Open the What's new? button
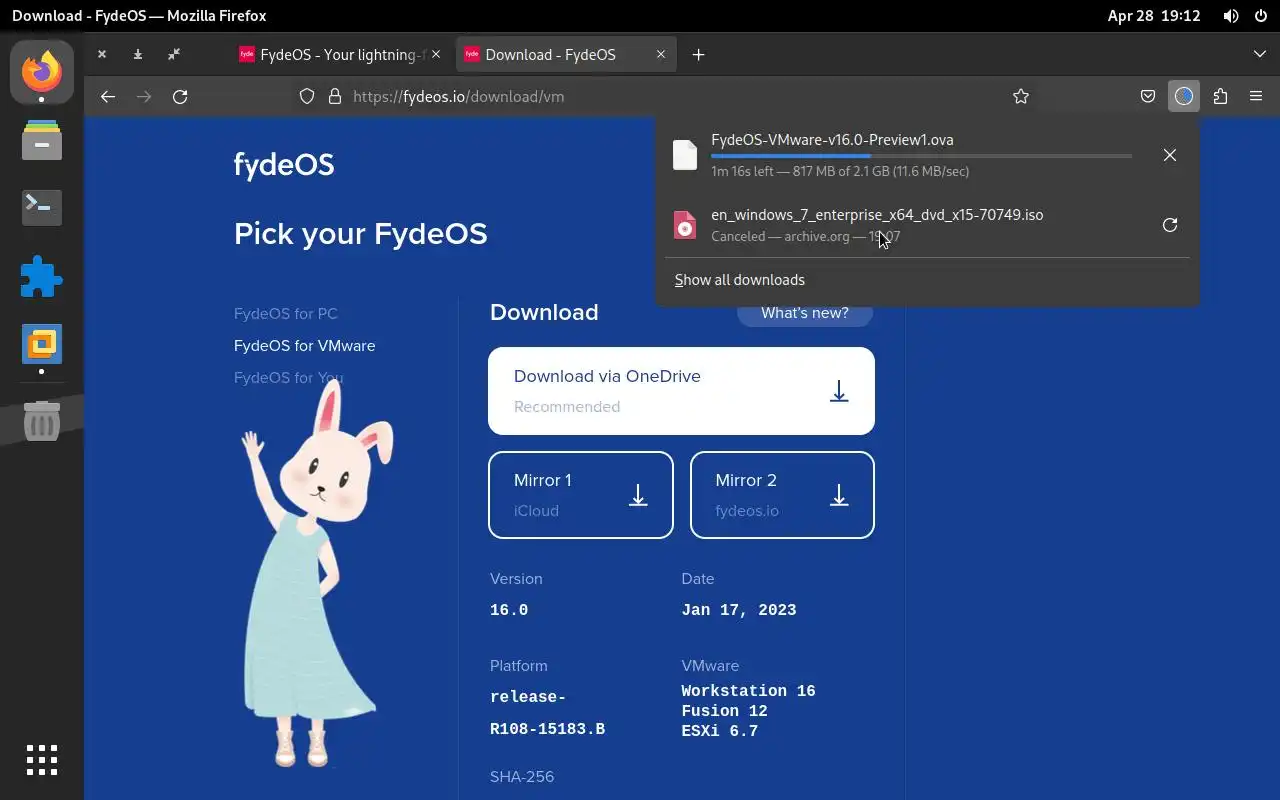This screenshot has height=800, width=1280. [x=805, y=313]
